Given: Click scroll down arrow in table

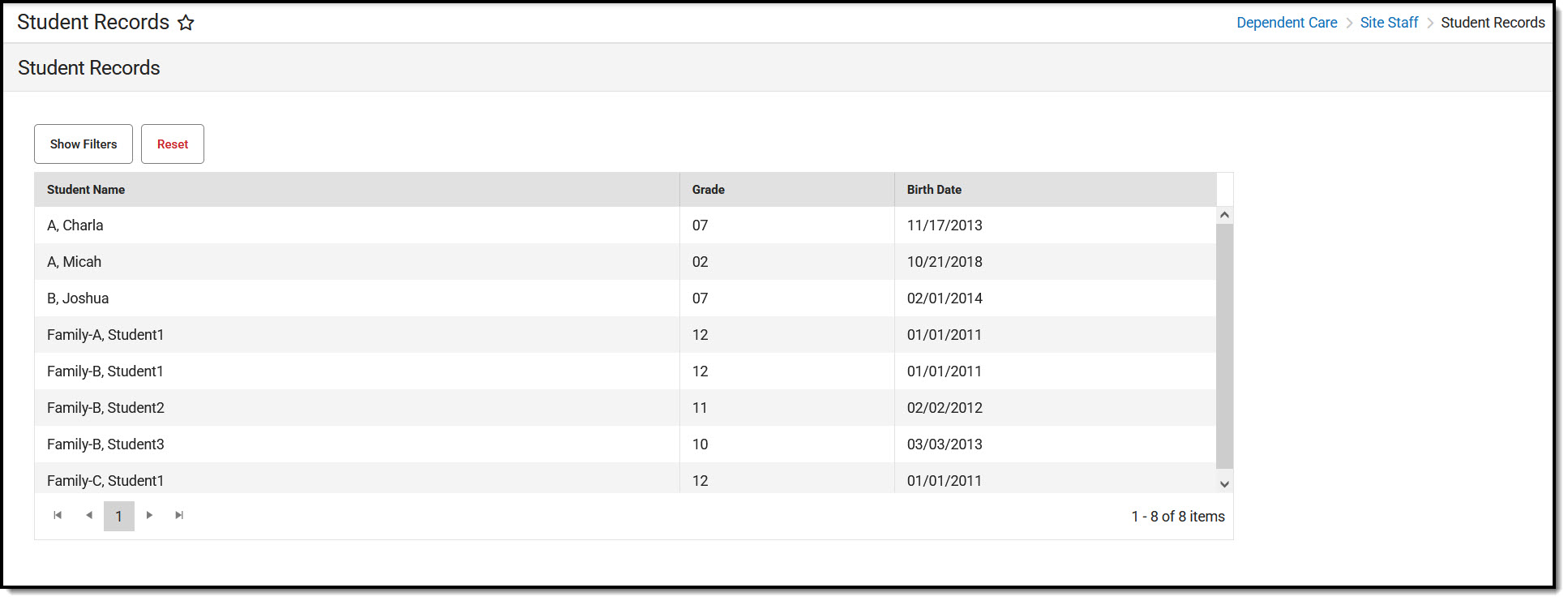Looking at the screenshot, I should [x=1225, y=484].
